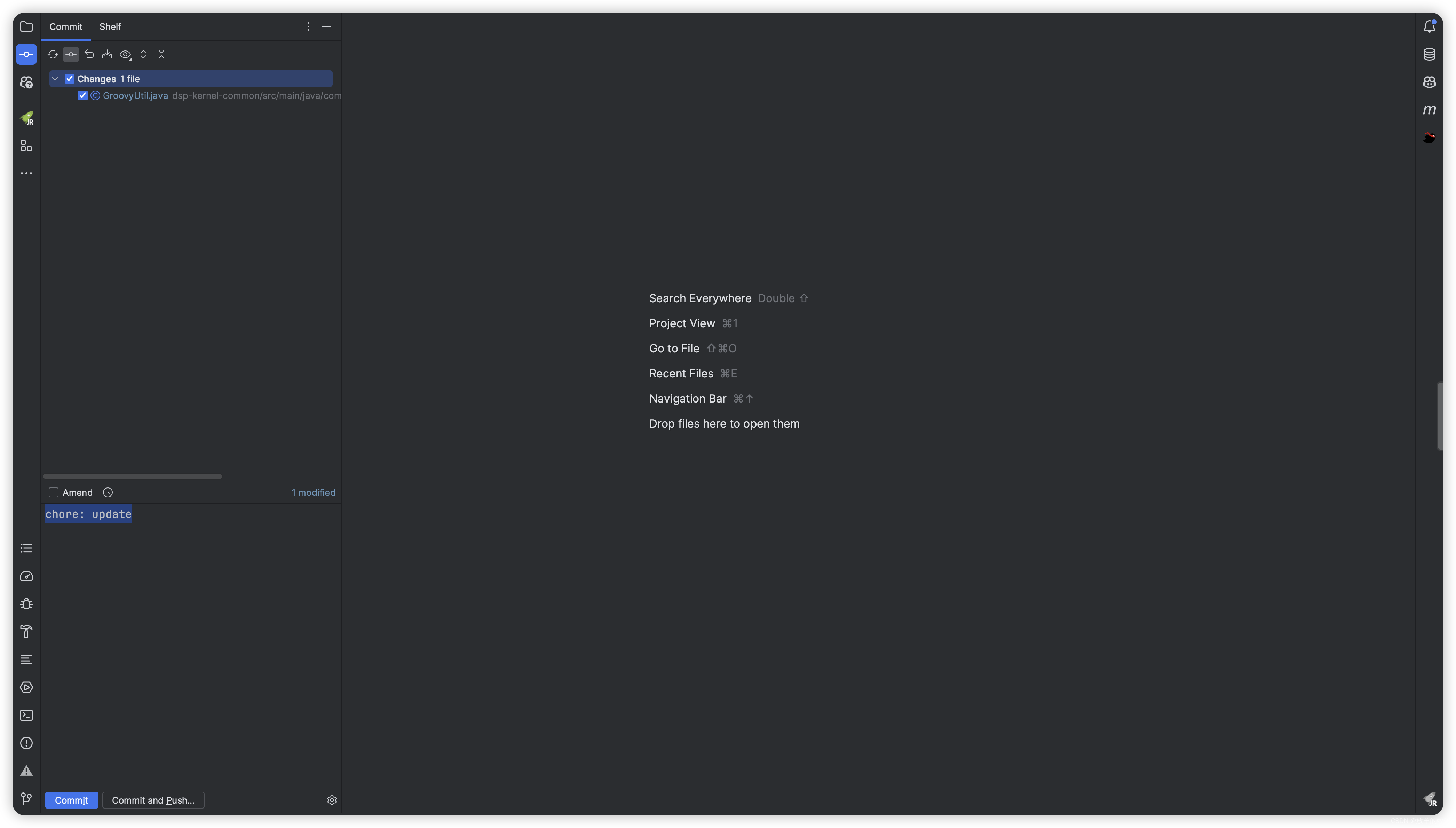Refresh the changes view

[53, 54]
